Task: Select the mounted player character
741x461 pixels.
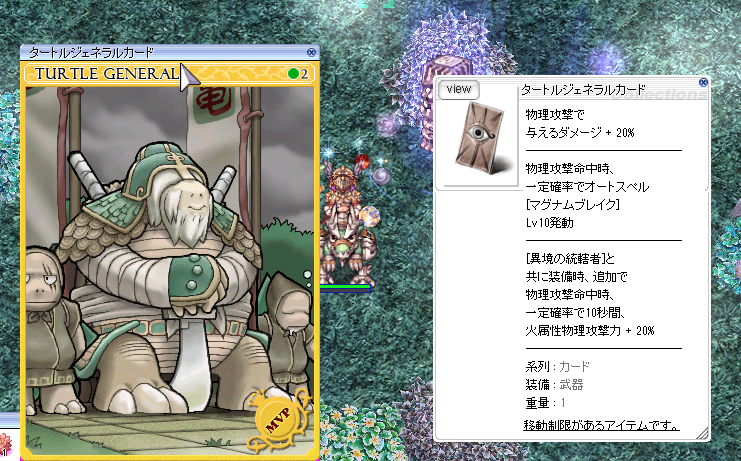Action: point(345,222)
